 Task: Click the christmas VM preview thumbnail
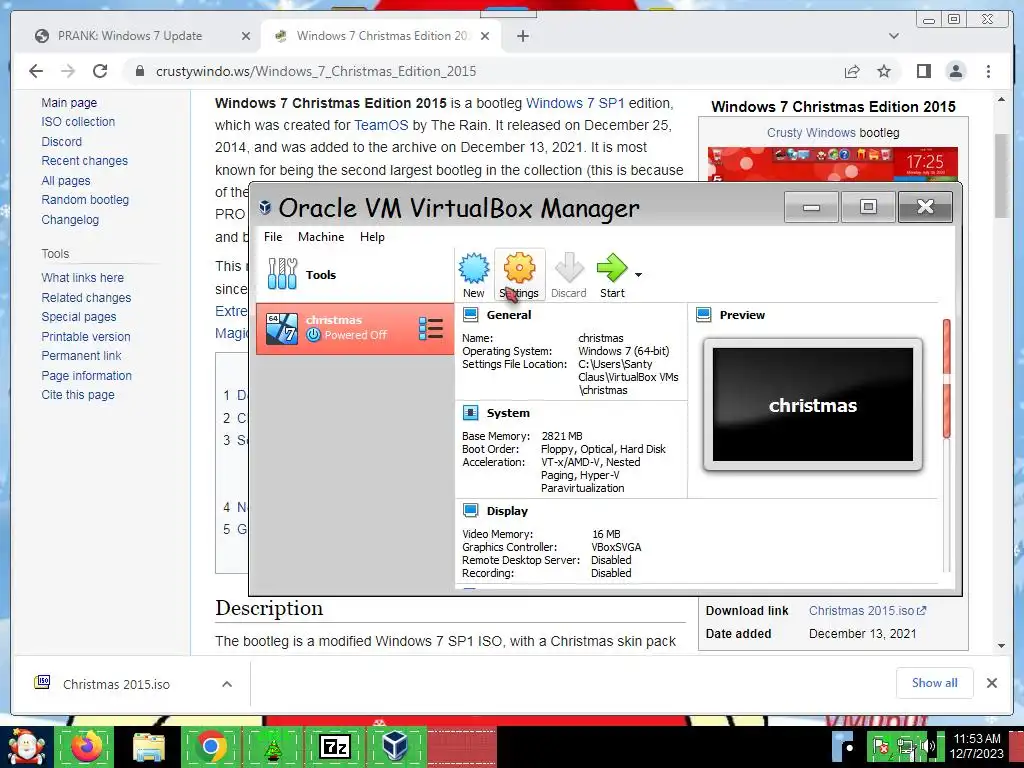point(812,405)
